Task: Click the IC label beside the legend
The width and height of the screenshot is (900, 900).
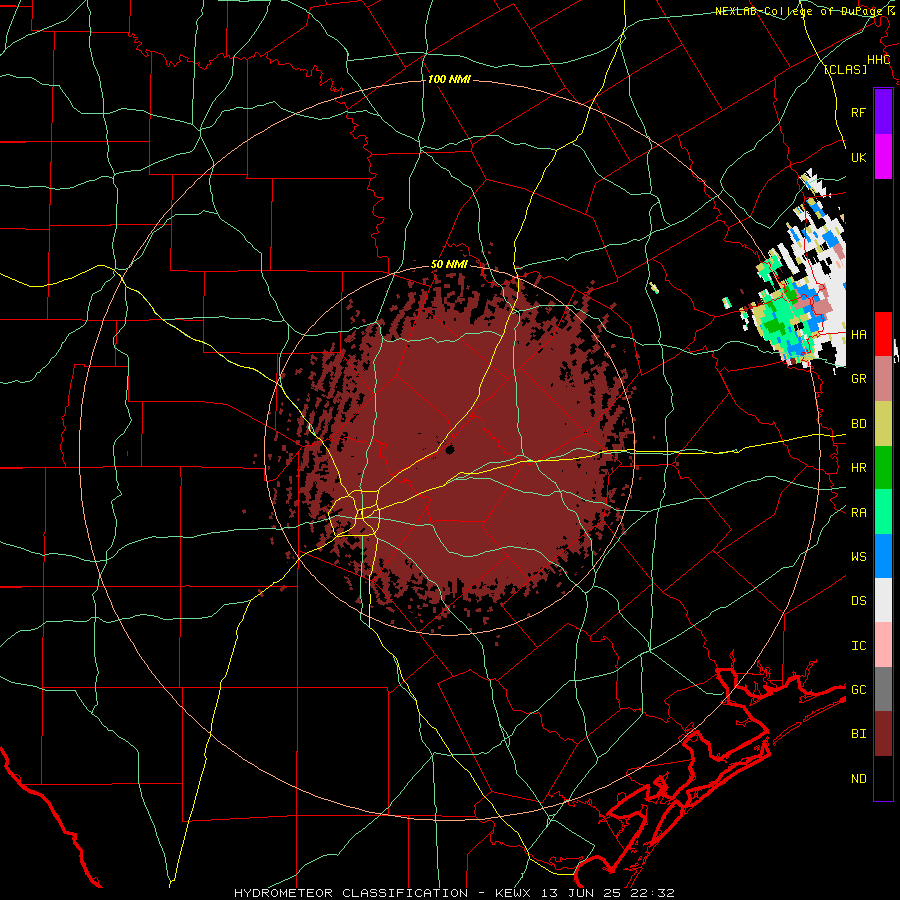Action: pos(858,646)
